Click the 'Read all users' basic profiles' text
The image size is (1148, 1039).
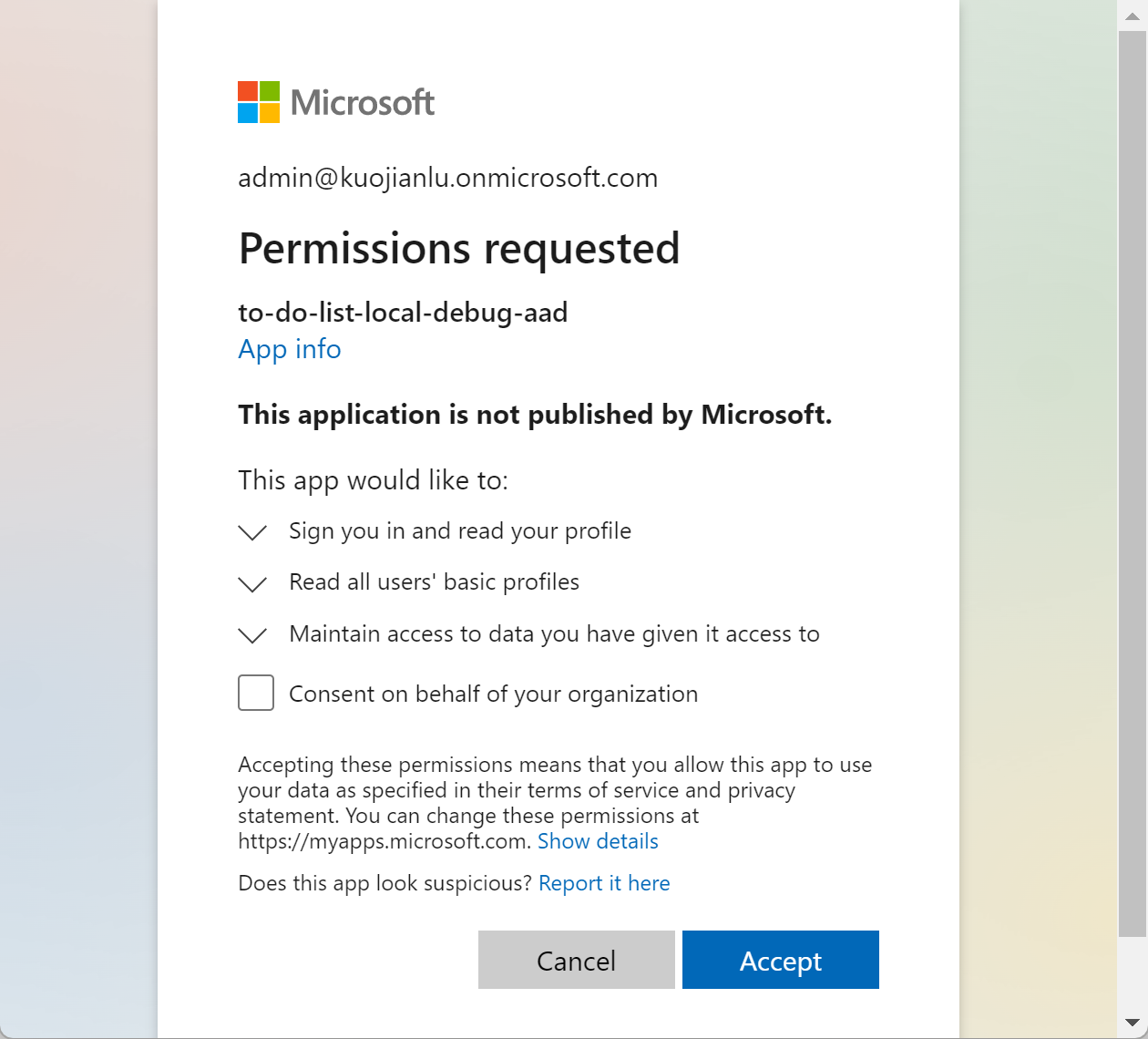[x=434, y=582]
